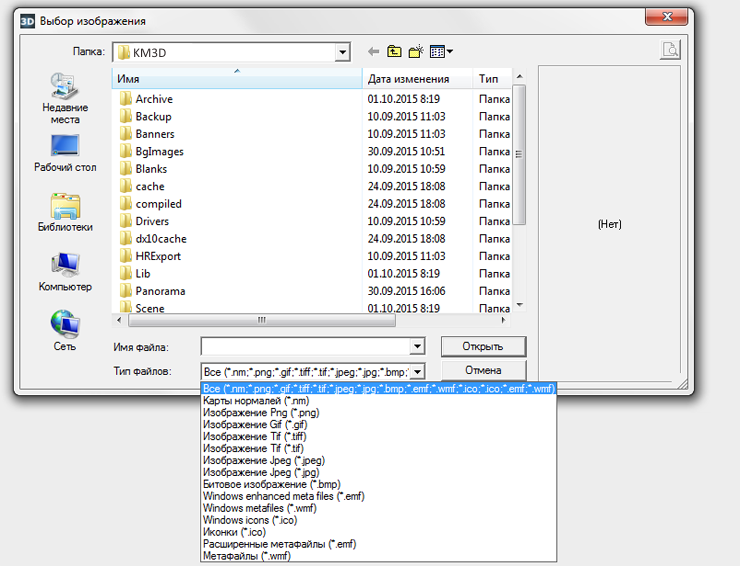
Task: Choose Windows icons (*.ico) filter
Action: 378,520
